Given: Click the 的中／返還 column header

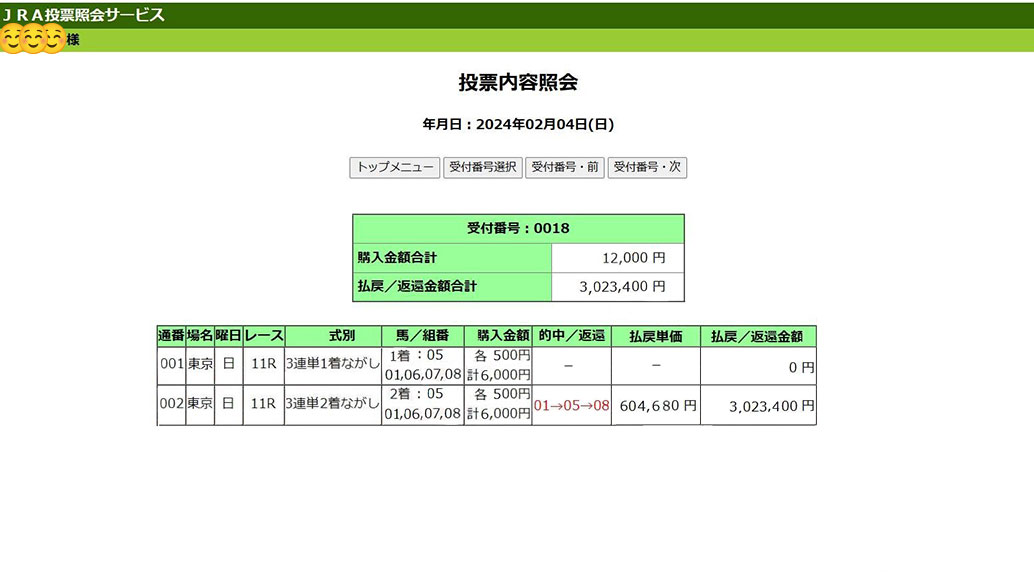Looking at the screenshot, I should 571,336.
